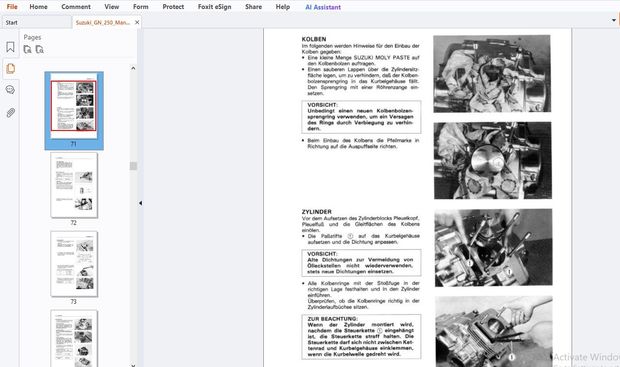Select page 73 thumbnail
This screenshot has width=620, height=367.
point(74,264)
